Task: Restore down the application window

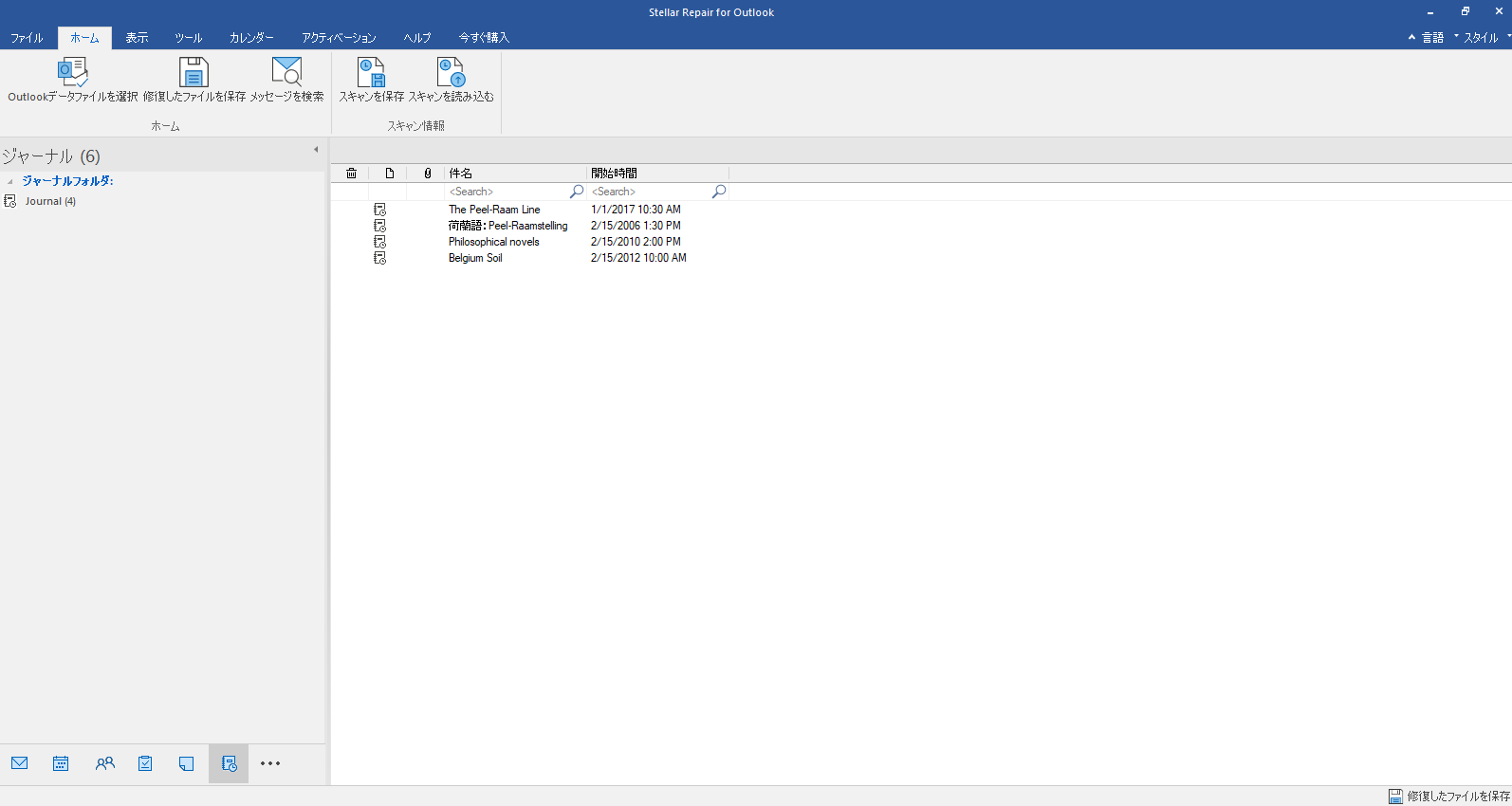Action: 1465,11
